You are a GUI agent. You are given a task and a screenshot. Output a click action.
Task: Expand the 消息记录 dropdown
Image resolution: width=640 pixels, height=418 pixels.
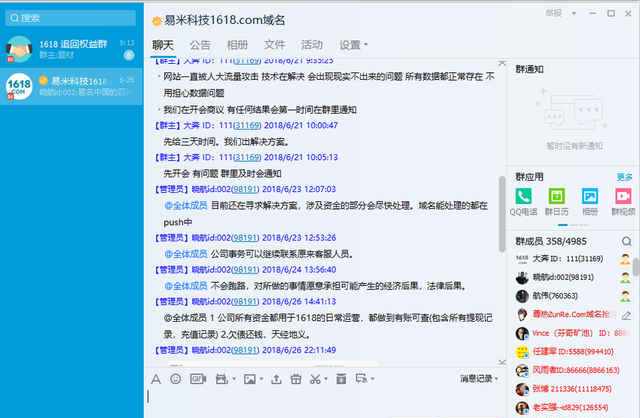coord(478,379)
